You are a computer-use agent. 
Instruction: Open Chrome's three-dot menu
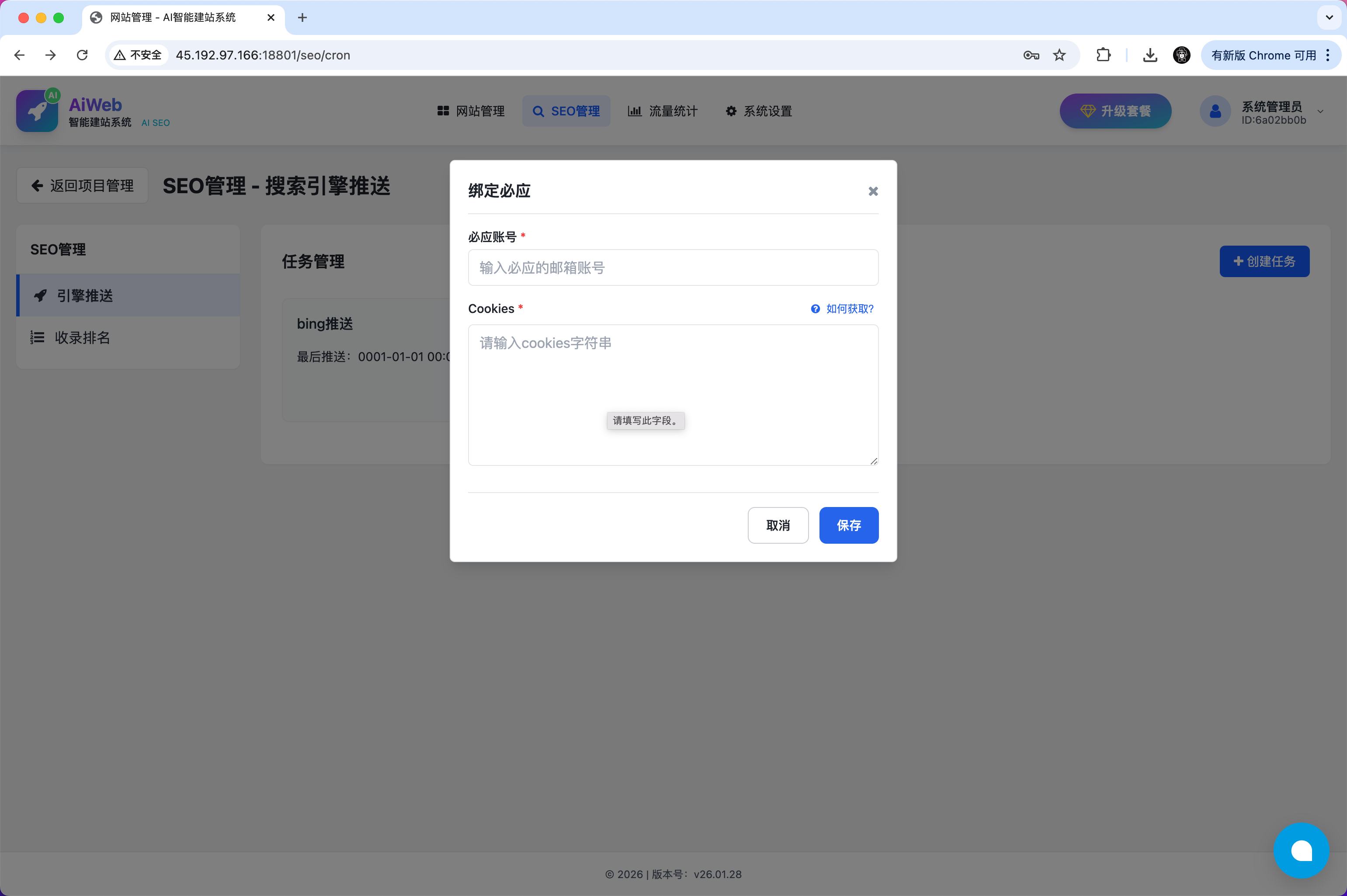[1328, 56]
